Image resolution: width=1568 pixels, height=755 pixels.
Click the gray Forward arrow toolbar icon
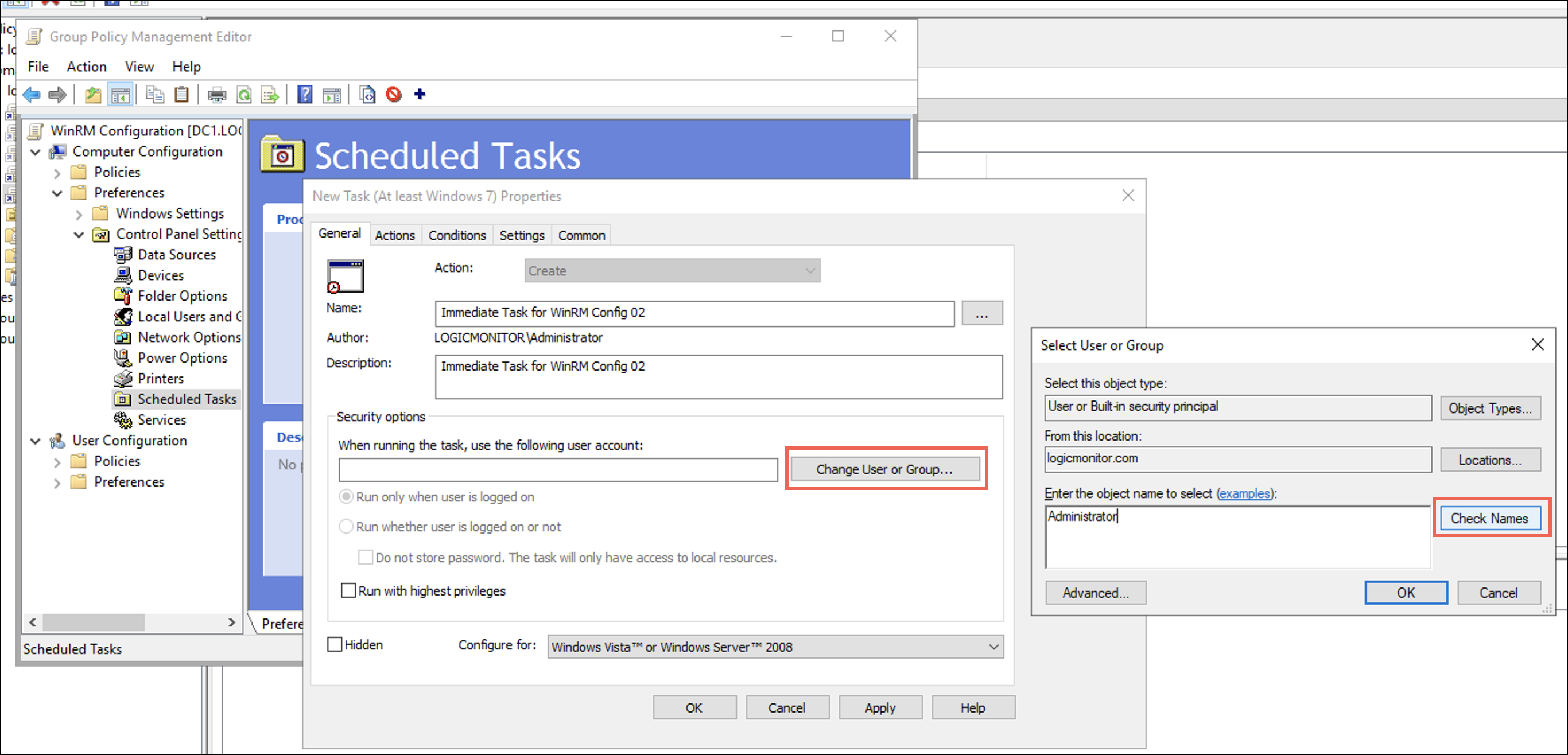coord(57,94)
